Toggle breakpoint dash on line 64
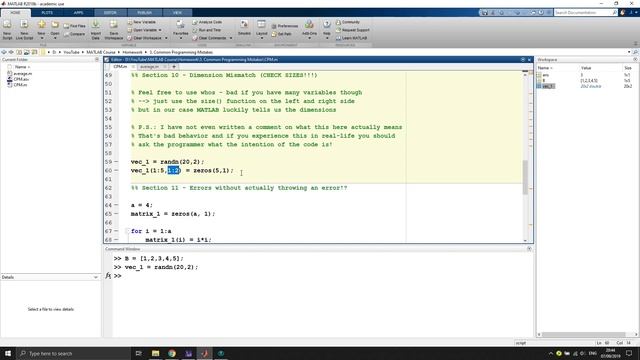This screenshot has width=640, height=360. pos(116,205)
